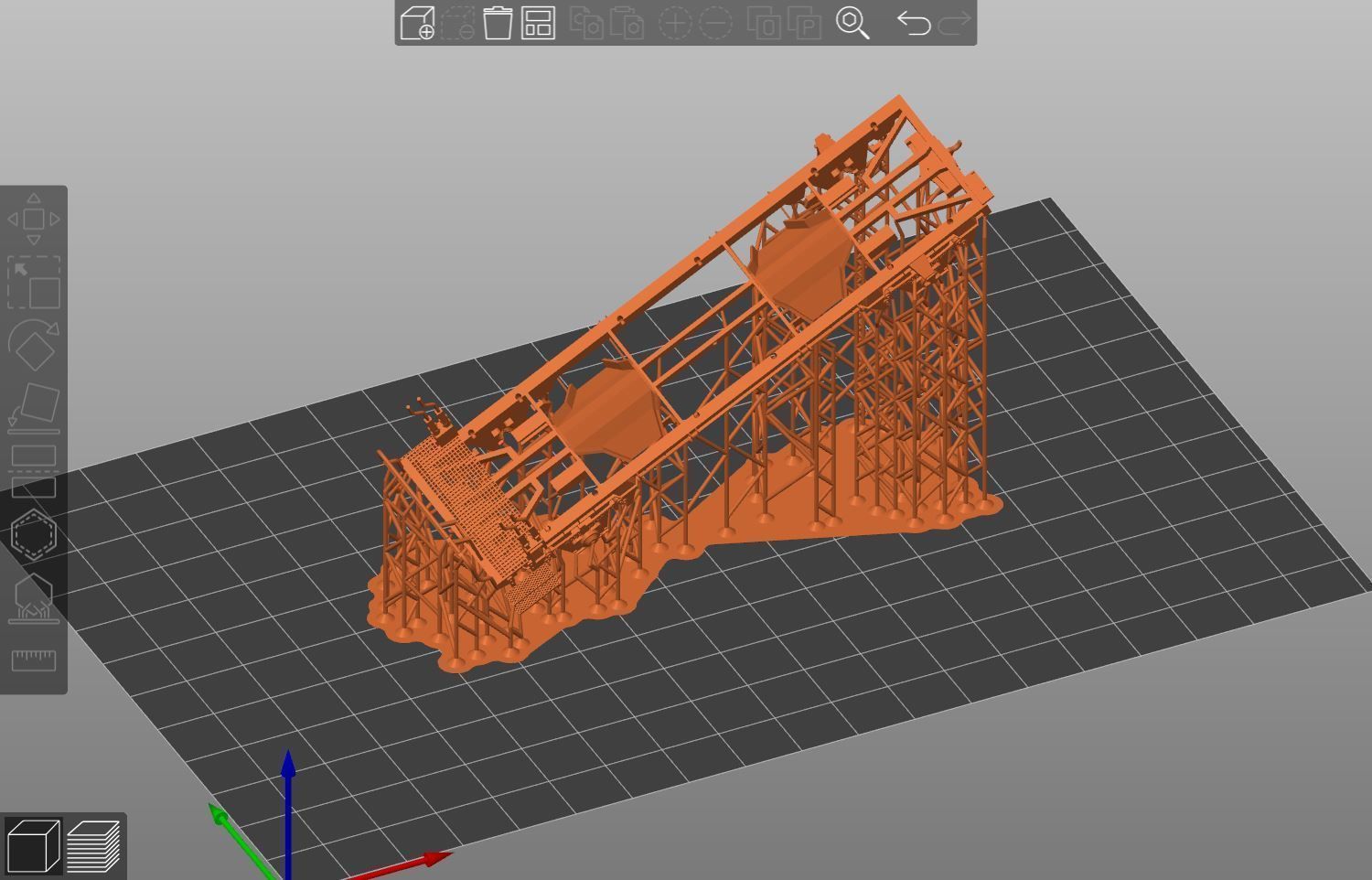Select the Move gizmo tool
The width and height of the screenshot is (1372, 880).
point(34,220)
